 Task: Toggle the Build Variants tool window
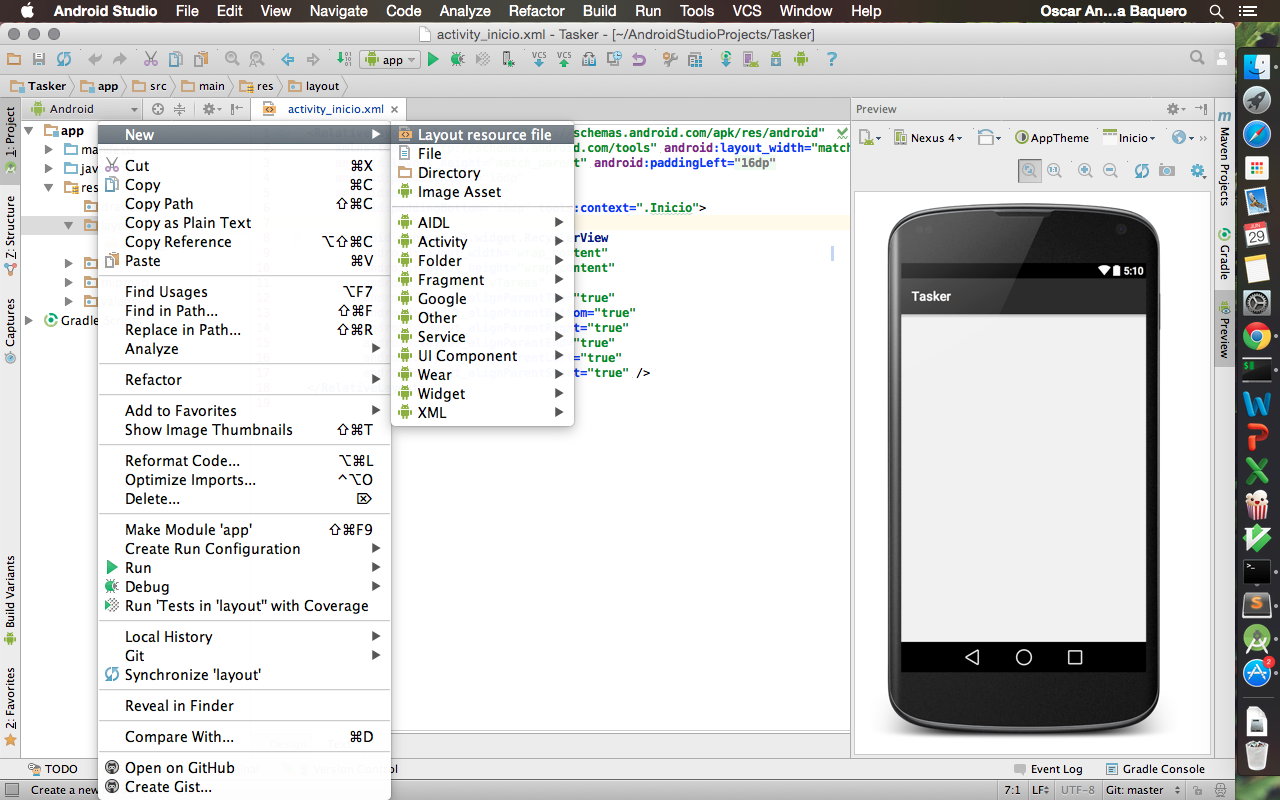tap(11, 600)
